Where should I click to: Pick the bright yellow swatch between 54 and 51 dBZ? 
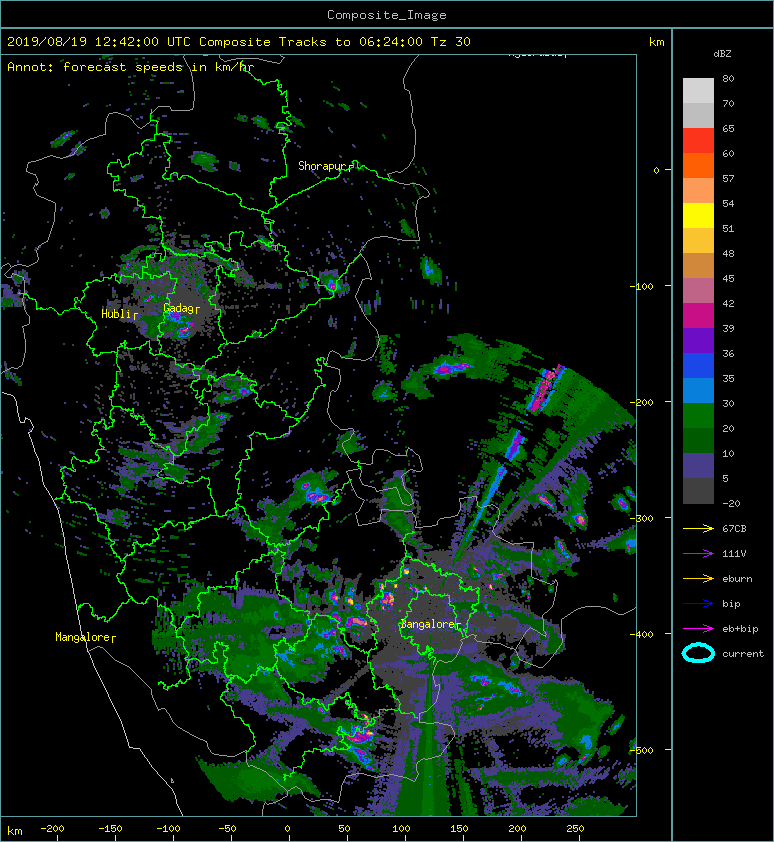(698, 215)
